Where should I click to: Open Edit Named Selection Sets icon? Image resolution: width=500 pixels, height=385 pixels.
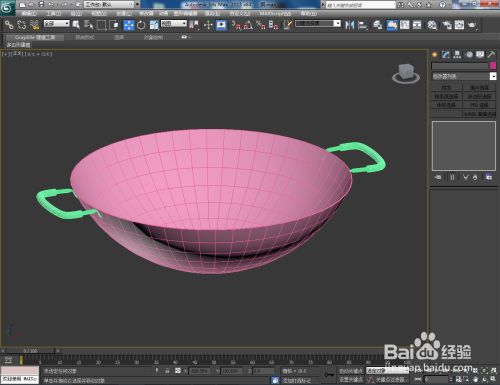click(x=288, y=25)
